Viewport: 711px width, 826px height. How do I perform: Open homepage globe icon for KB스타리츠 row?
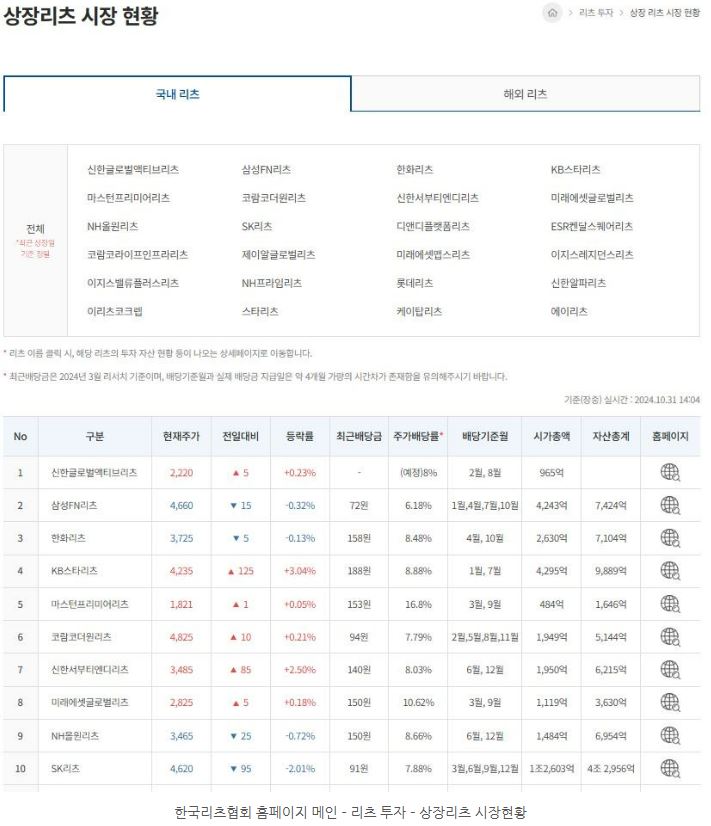click(x=670, y=571)
